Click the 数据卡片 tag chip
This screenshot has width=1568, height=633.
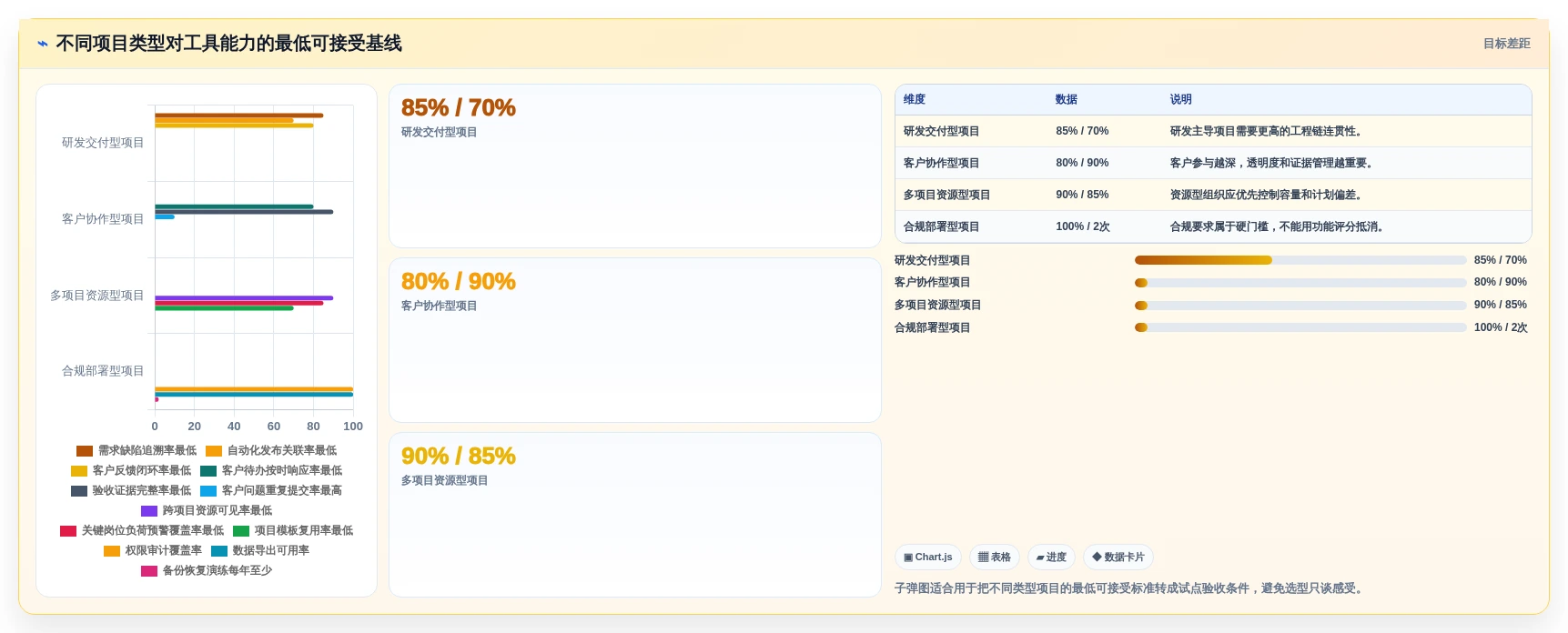[1118, 557]
